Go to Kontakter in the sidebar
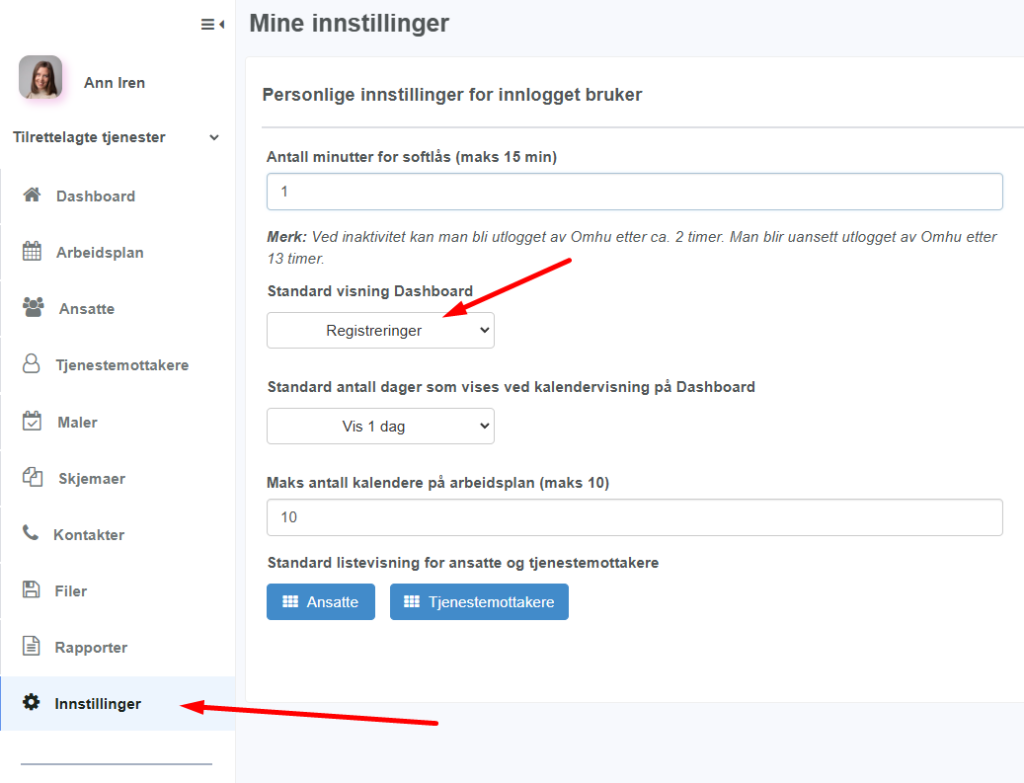The width and height of the screenshot is (1024, 783). (x=89, y=534)
